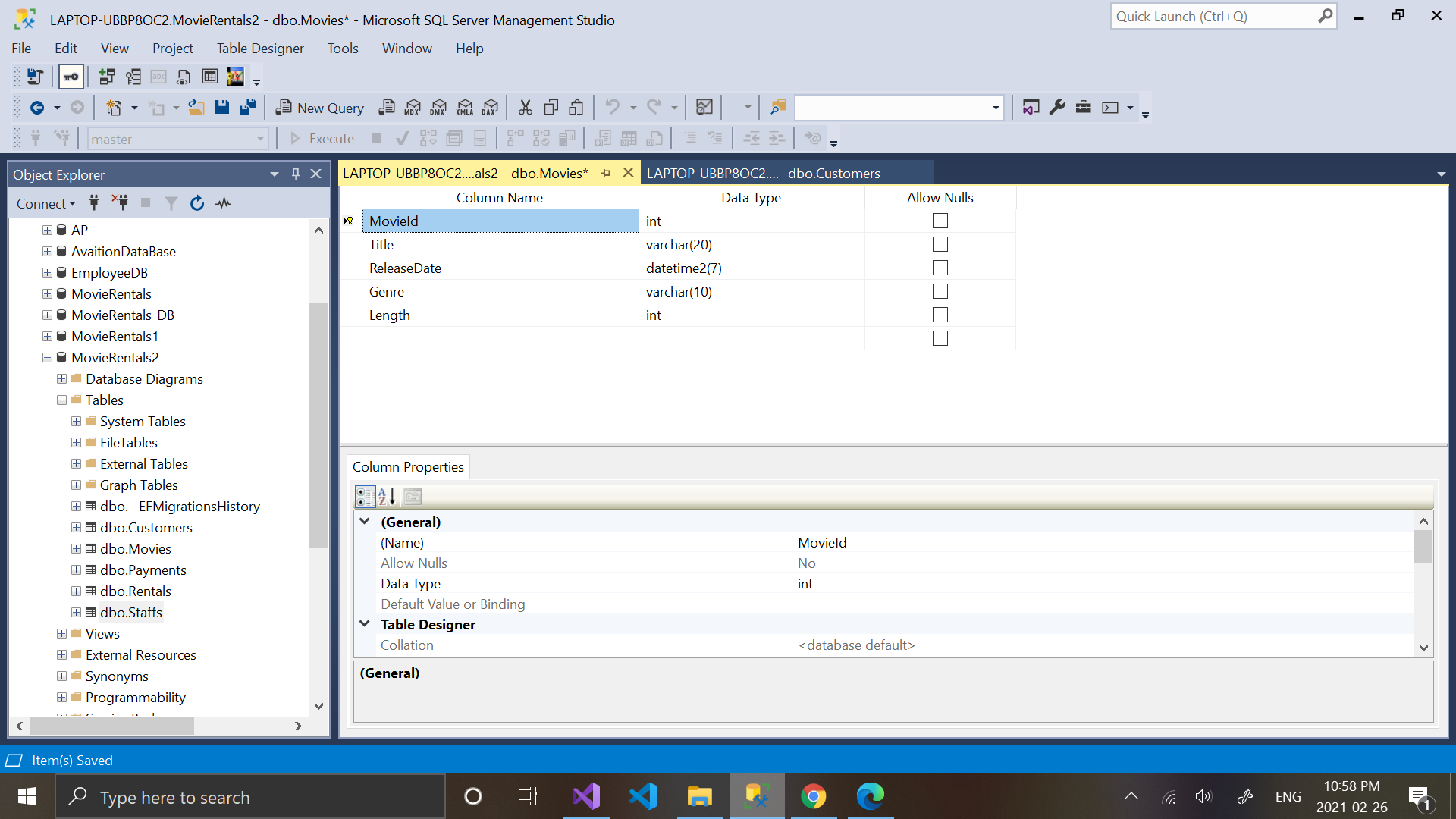Viewport: 1456px width, 819px height.
Task: Click the Copy icon in the toolbar
Action: [551, 108]
